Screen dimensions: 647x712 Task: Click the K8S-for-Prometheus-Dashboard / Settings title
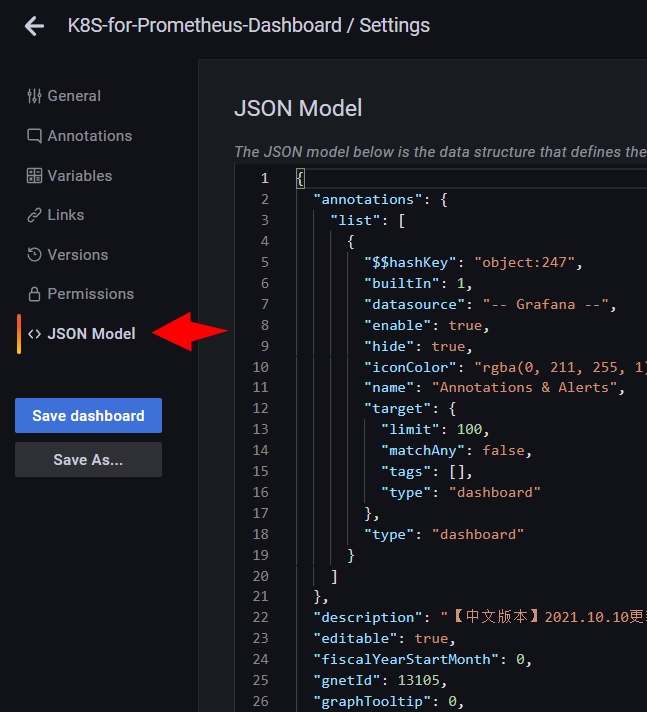click(x=248, y=25)
